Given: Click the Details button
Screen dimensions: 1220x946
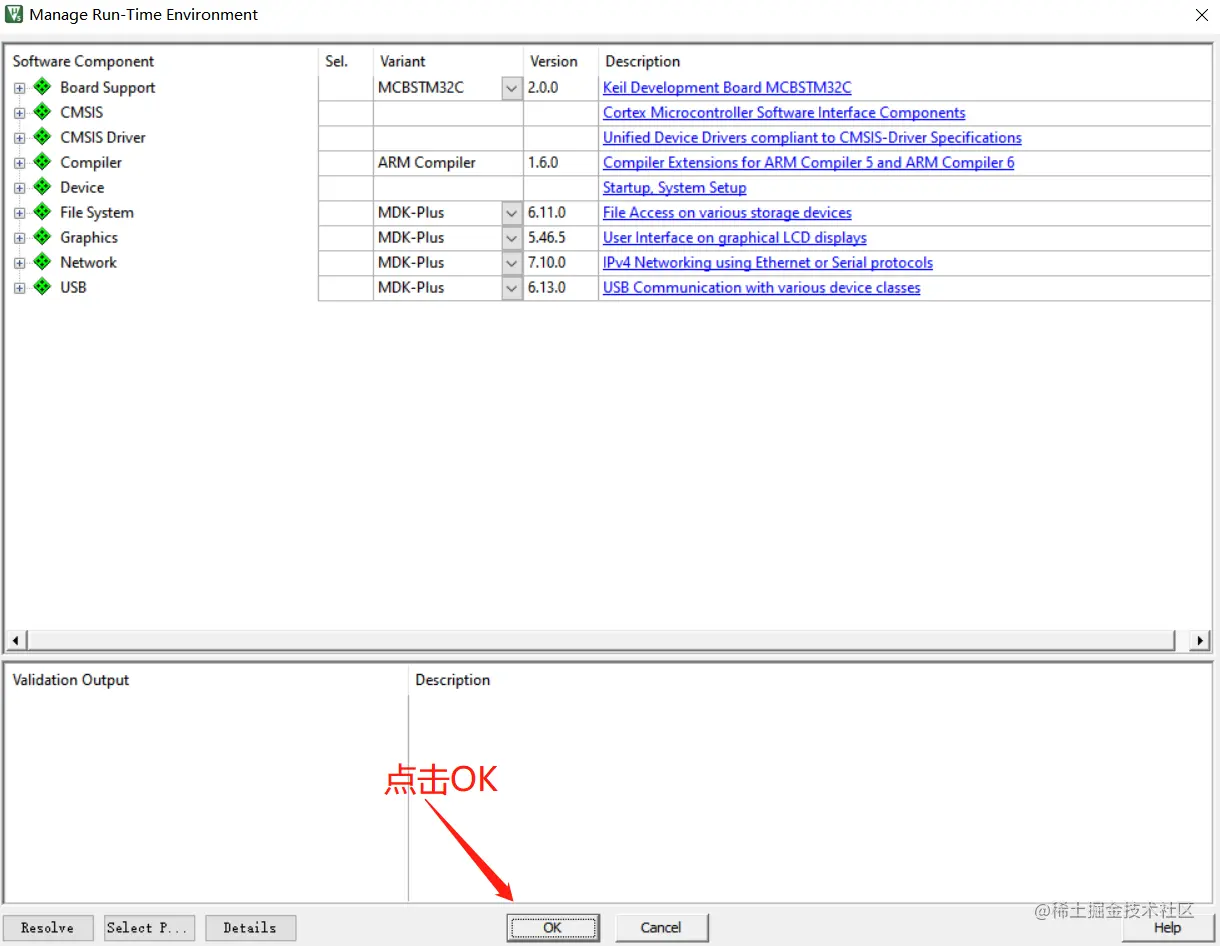Looking at the screenshot, I should click(250, 928).
